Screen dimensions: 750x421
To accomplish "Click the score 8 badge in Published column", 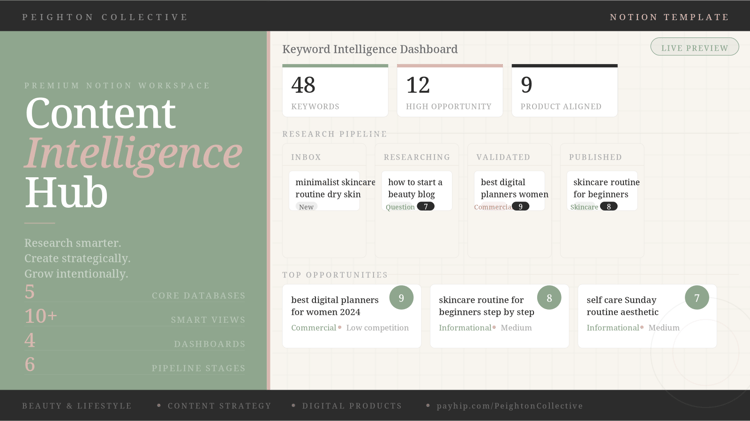I will click(608, 206).
